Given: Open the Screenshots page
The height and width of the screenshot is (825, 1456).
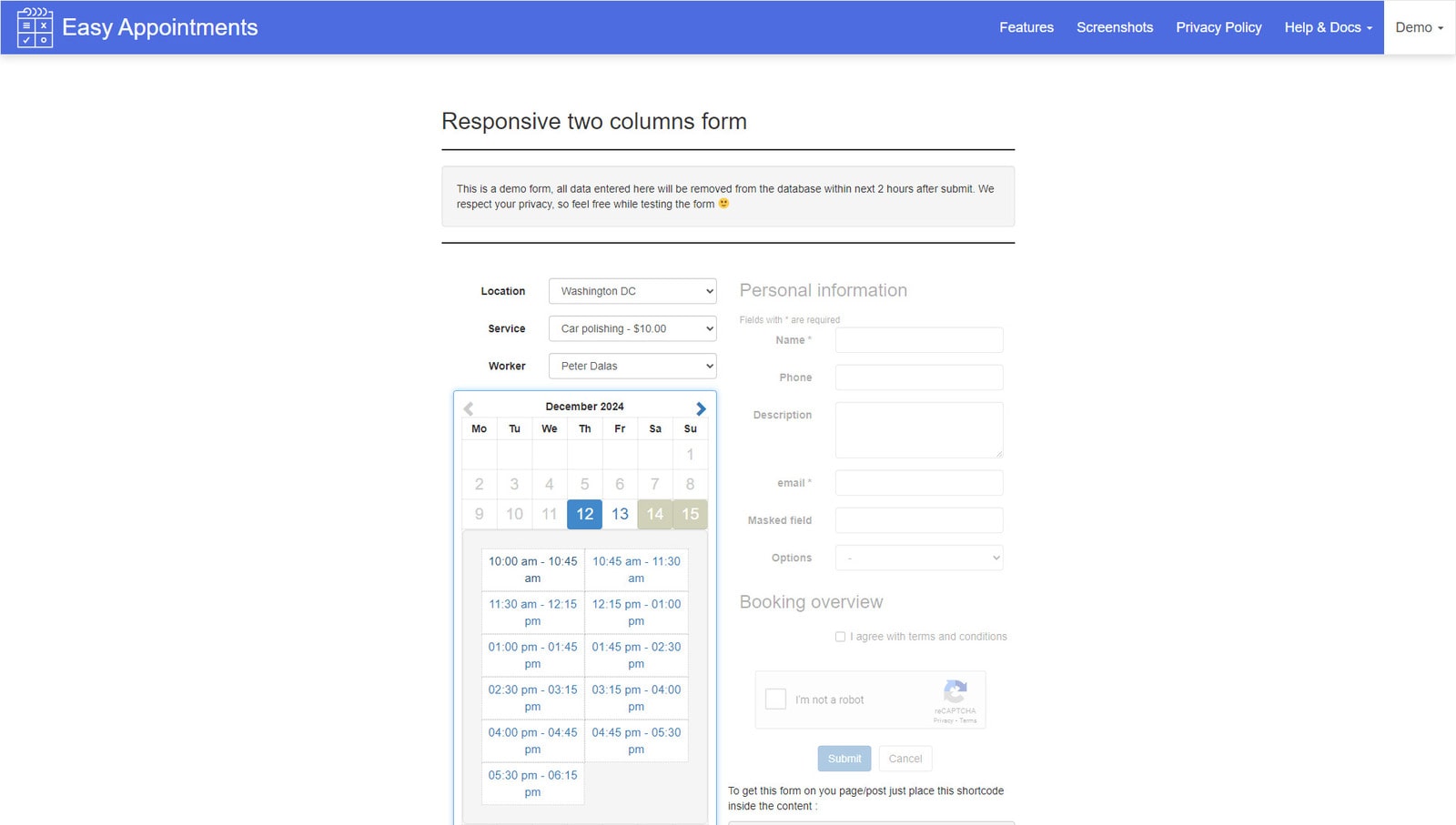Looking at the screenshot, I should pos(1115,27).
